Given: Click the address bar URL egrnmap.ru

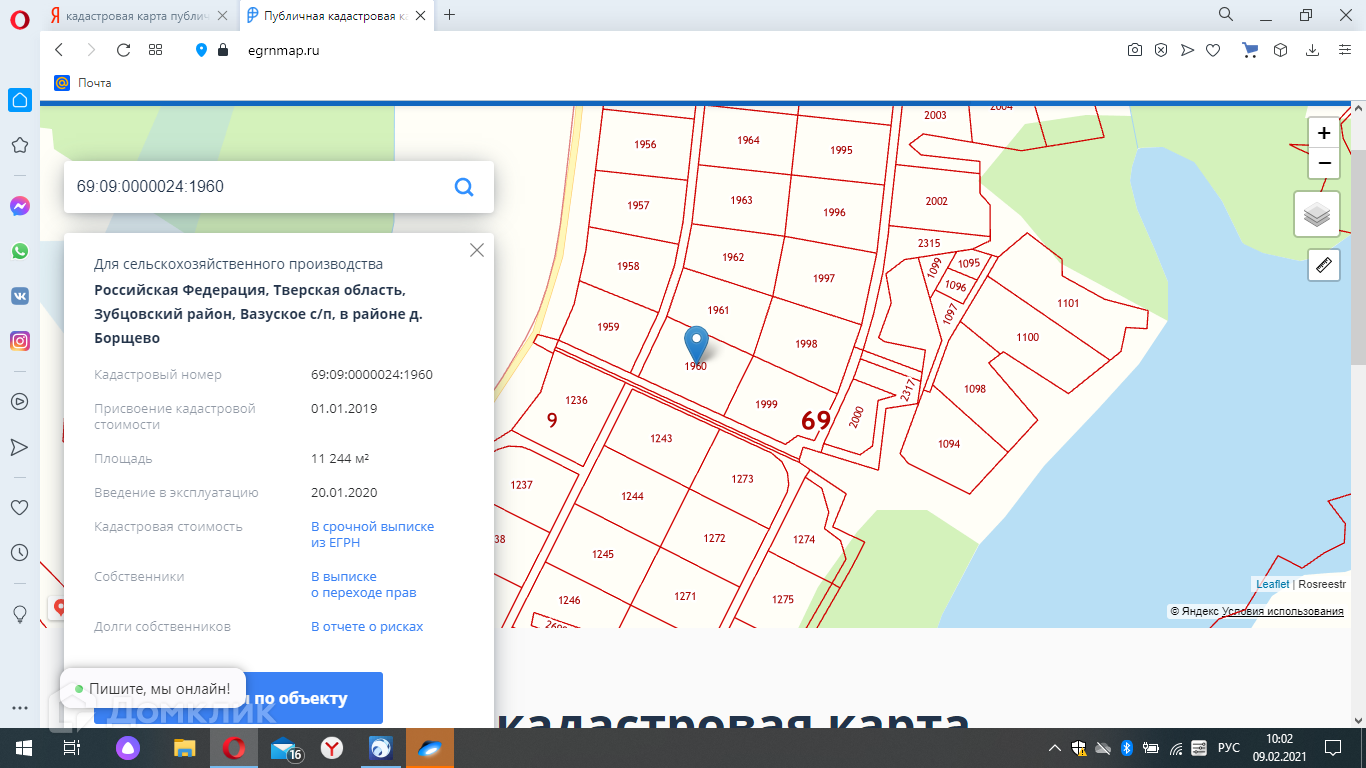Looking at the screenshot, I should [x=283, y=50].
